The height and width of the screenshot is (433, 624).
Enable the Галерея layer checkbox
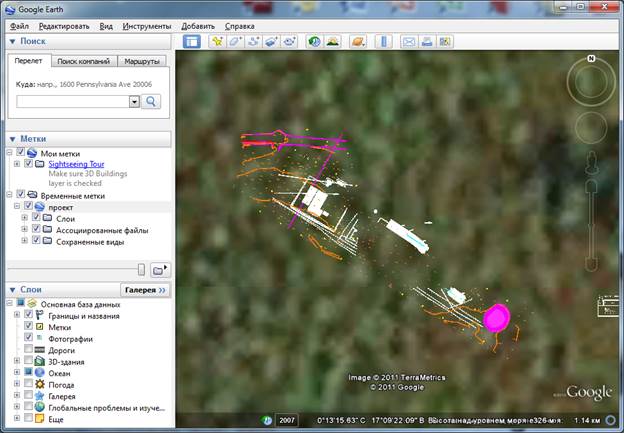(28, 396)
